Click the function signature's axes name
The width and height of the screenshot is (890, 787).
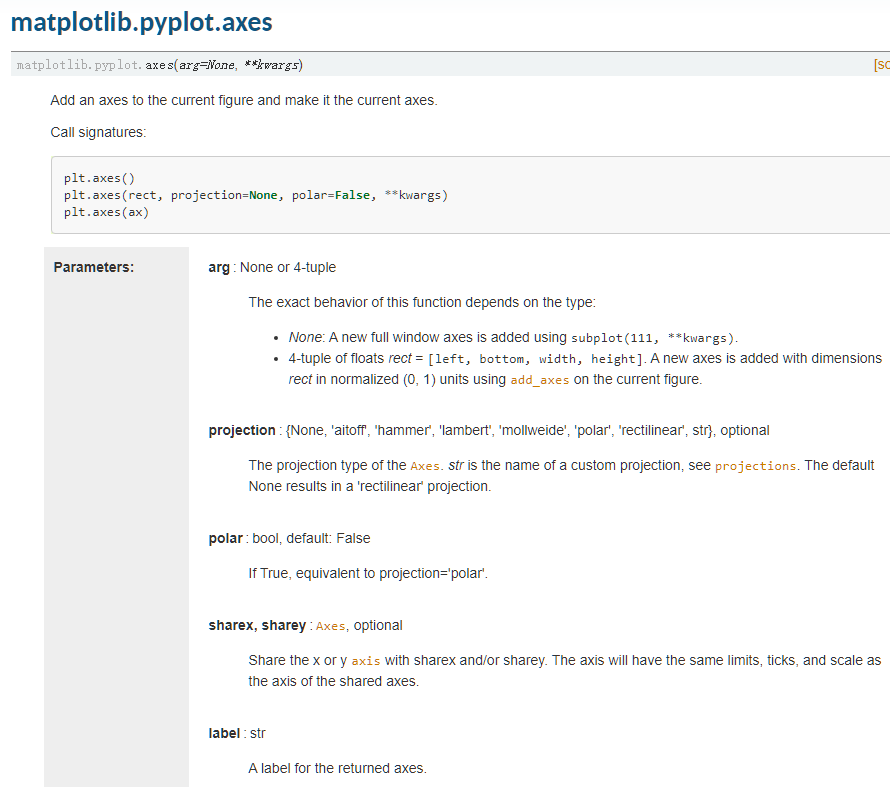tap(159, 65)
